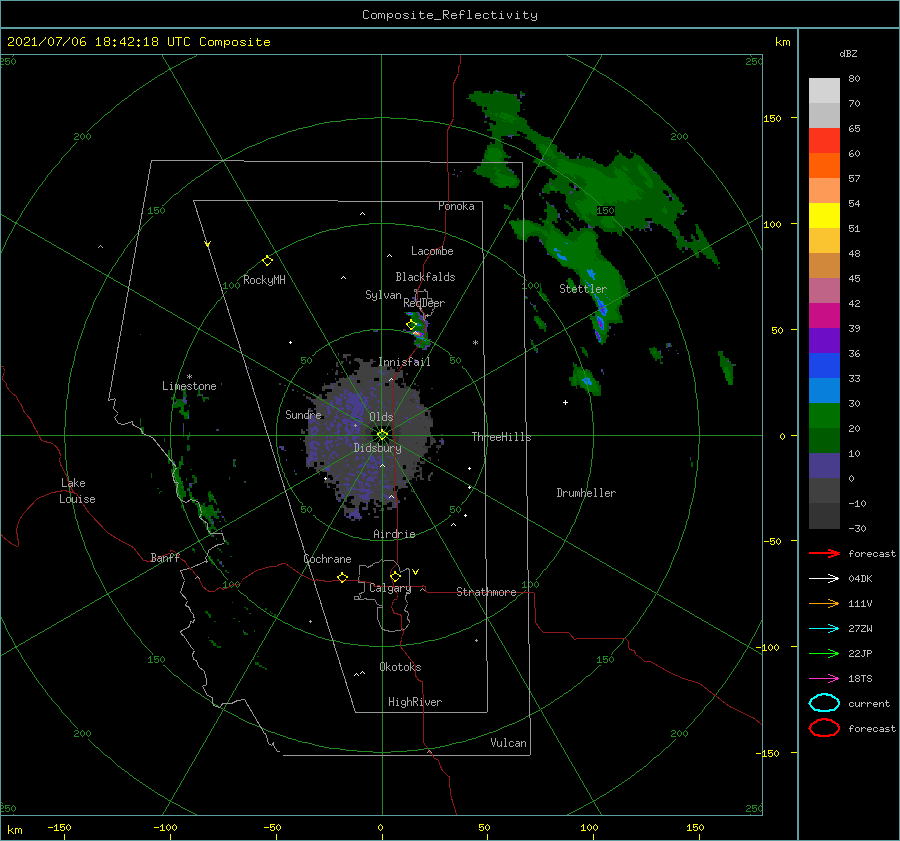Image resolution: width=900 pixels, height=841 pixels.
Task: Click the magenta 18TS arrow in legend
Action: 824,679
